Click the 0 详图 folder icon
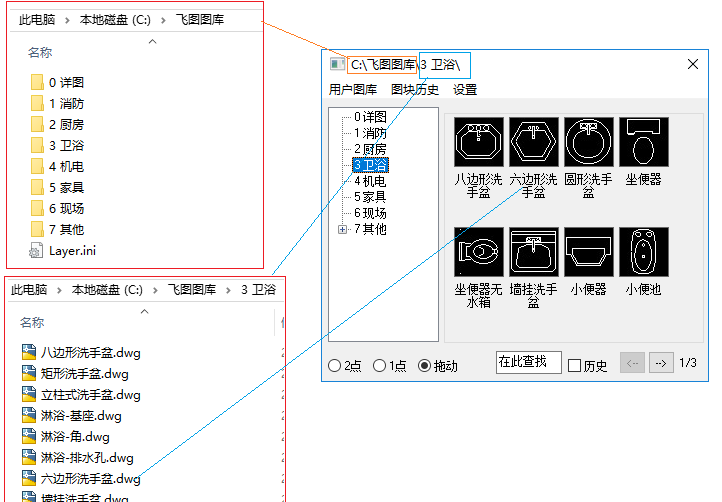Screen dimensions: 722x502 (x=37, y=82)
